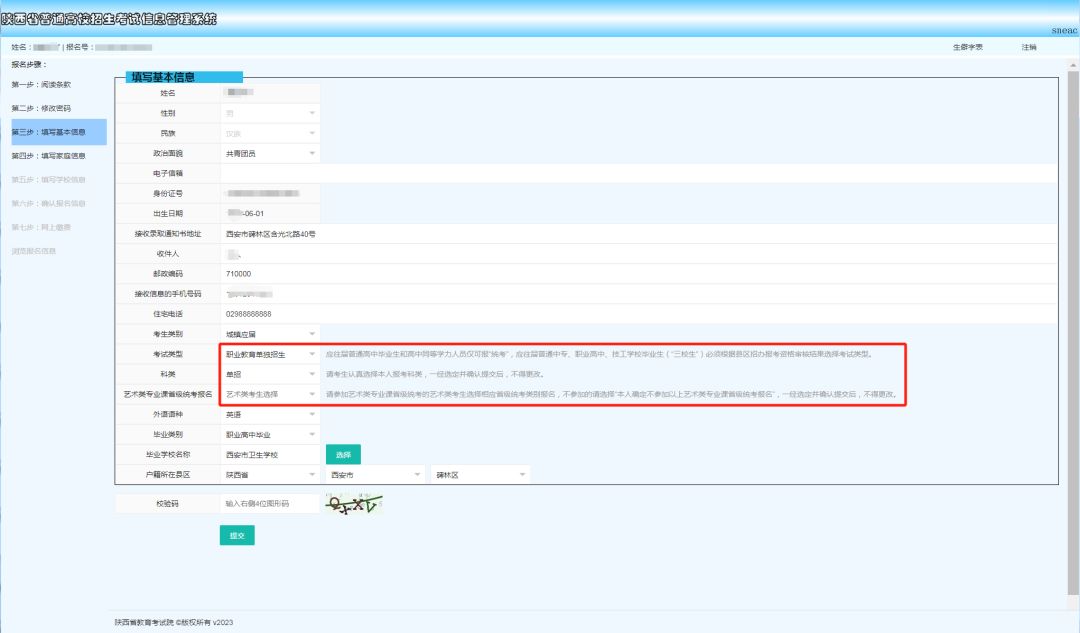This screenshot has height=633, width=1080.
Task: Click the 陕西省普通高校招生考试信息管理系统 title
Action: (x=109, y=19)
